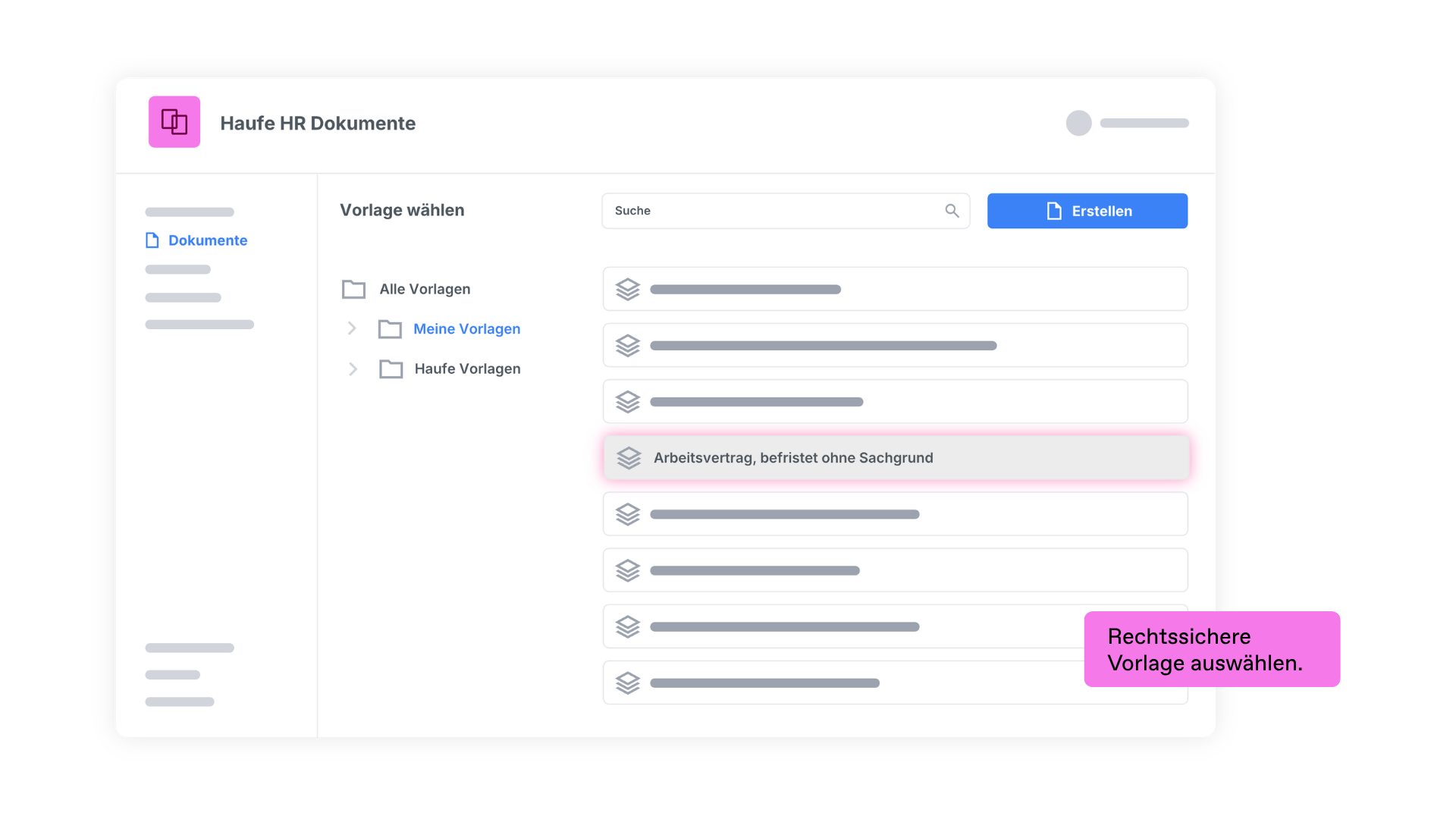Select Haufe Vorlagen folder label
Screen dimensions: 1456x819
tap(467, 369)
